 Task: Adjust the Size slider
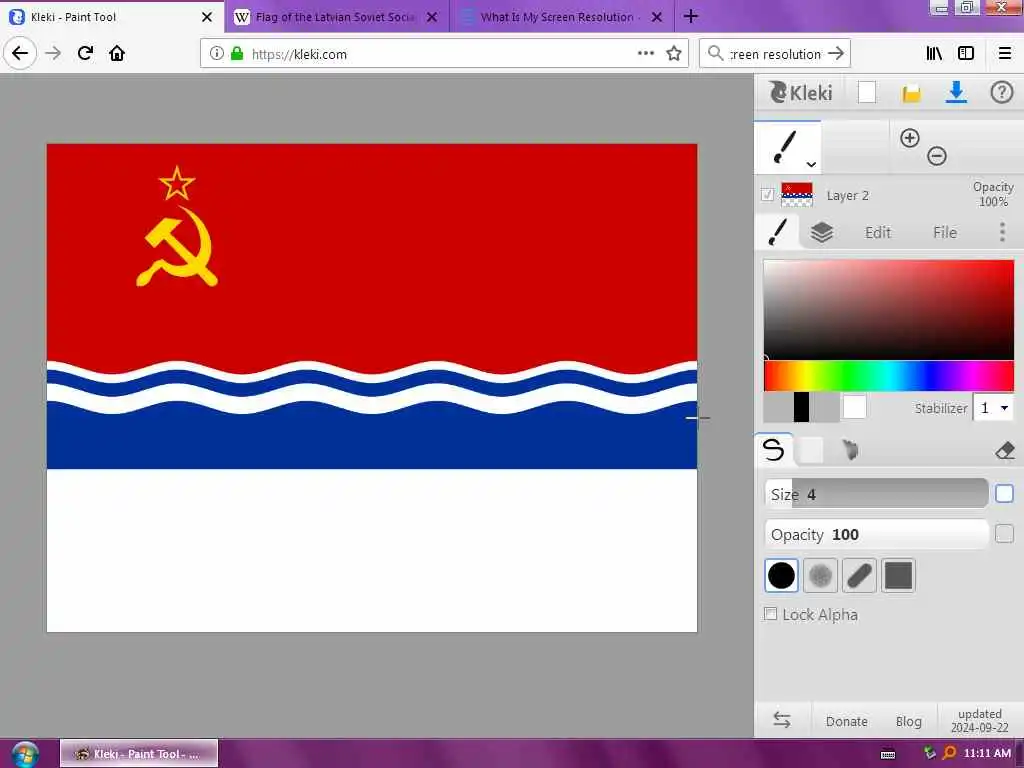(876, 494)
